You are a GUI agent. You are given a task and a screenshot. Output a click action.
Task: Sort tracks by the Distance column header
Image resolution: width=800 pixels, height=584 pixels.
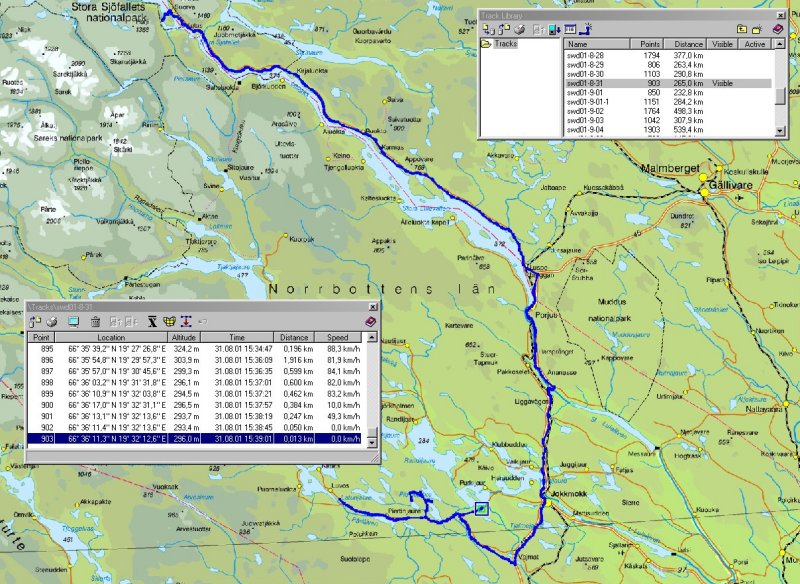689,44
